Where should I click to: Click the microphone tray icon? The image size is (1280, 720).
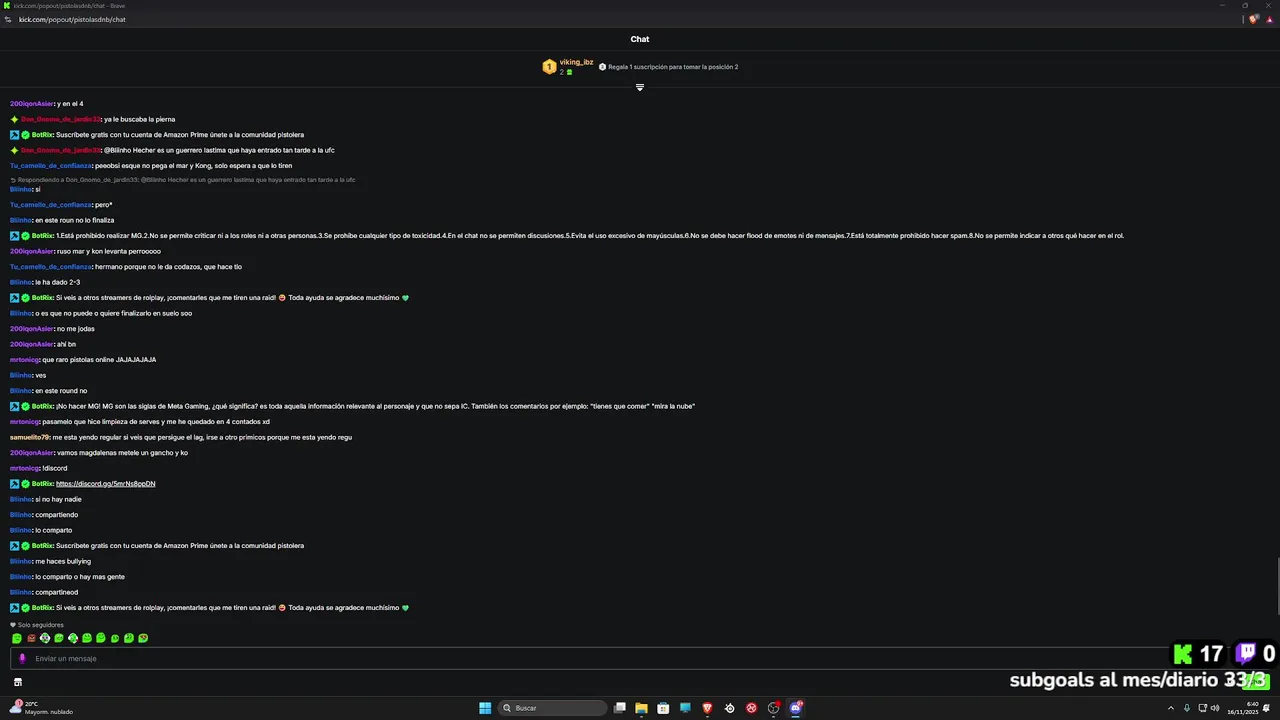click(x=1187, y=708)
